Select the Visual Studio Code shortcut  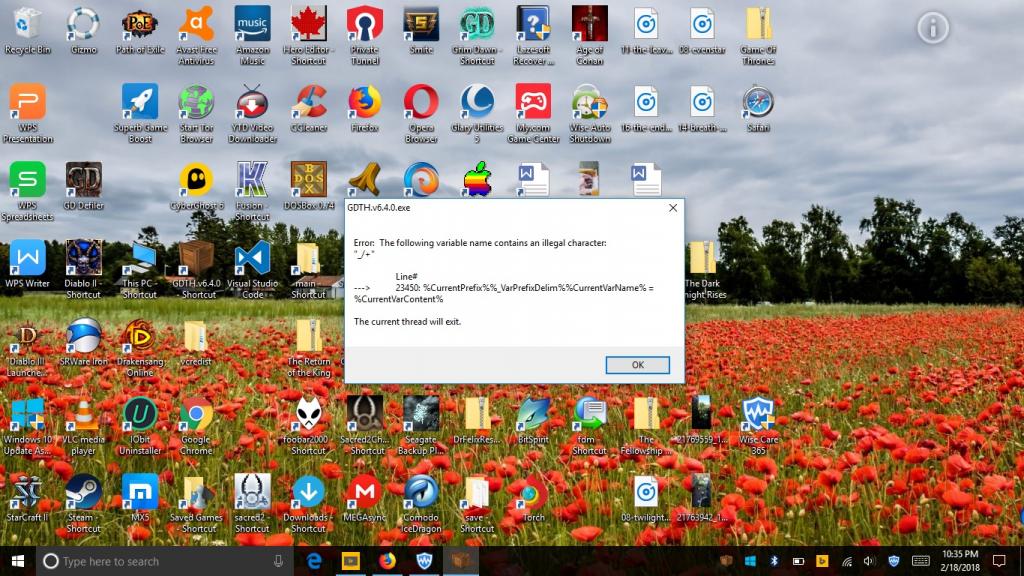[252, 258]
